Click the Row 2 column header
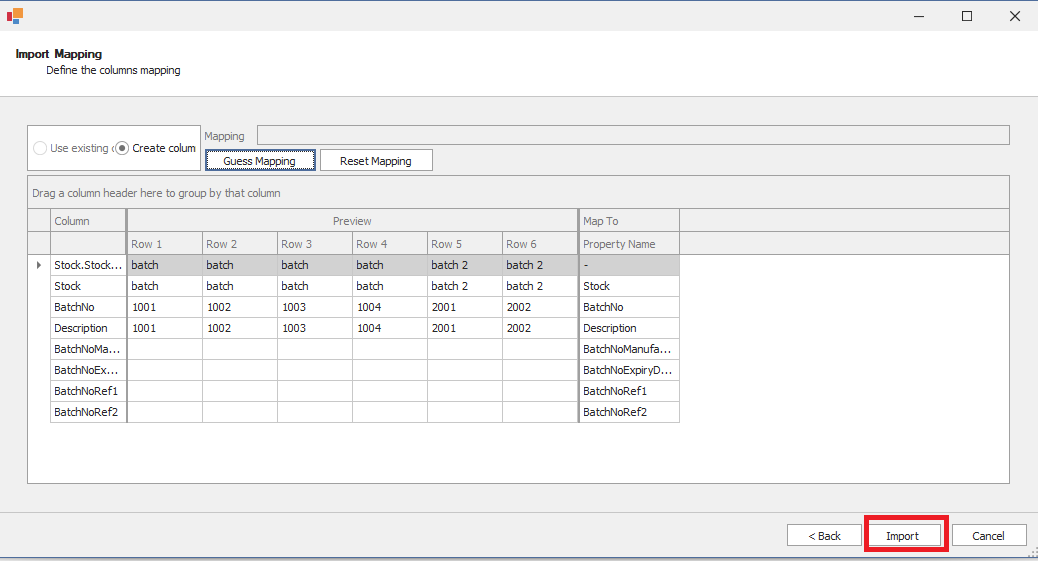Image resolution: width=1038 pixels, height=561 pixels. [240, 244]
